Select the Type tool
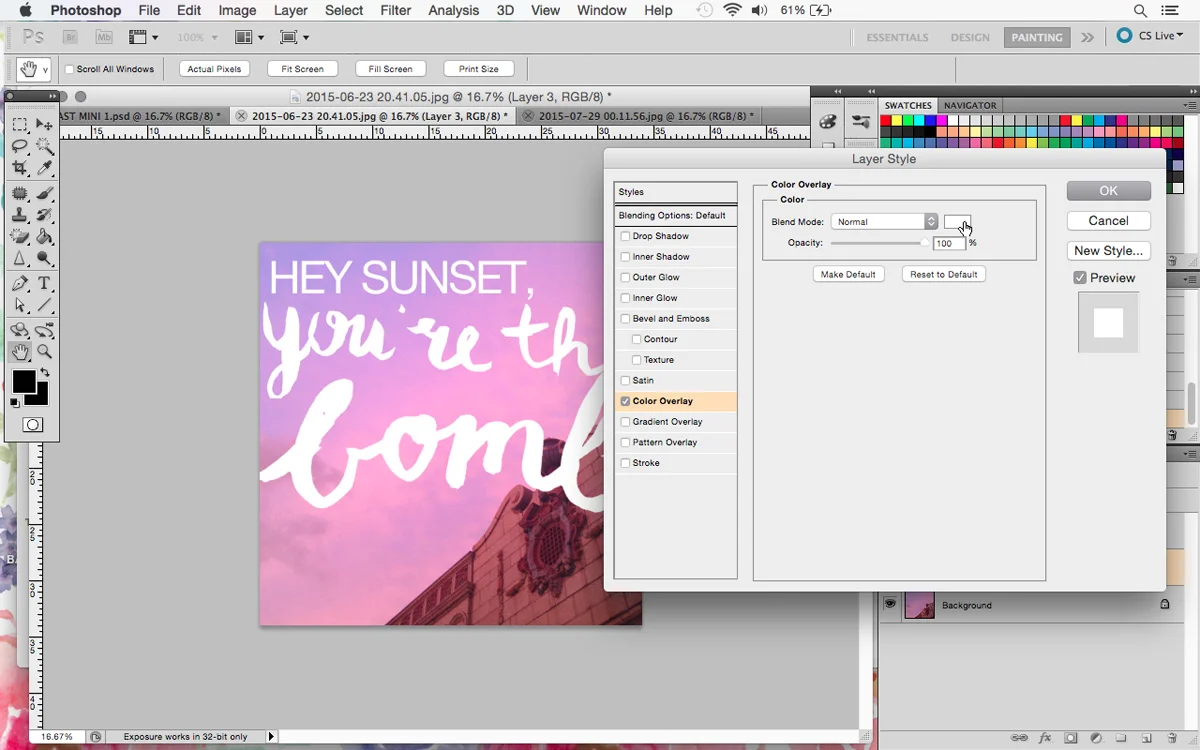Screen dimensions: 1200x750 click(x=45, y=284)
